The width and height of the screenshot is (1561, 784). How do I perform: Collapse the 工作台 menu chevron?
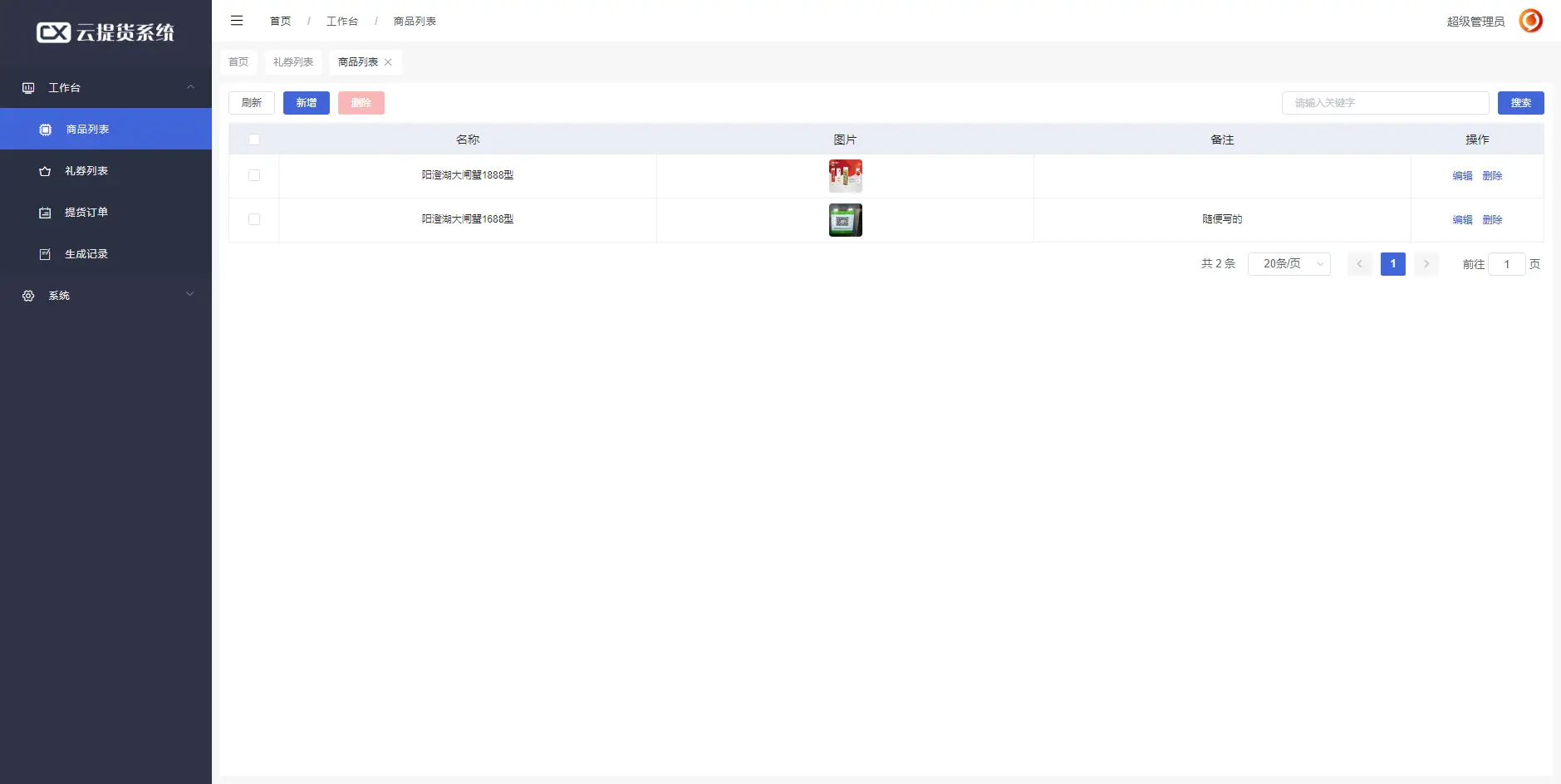click(190, 87)
